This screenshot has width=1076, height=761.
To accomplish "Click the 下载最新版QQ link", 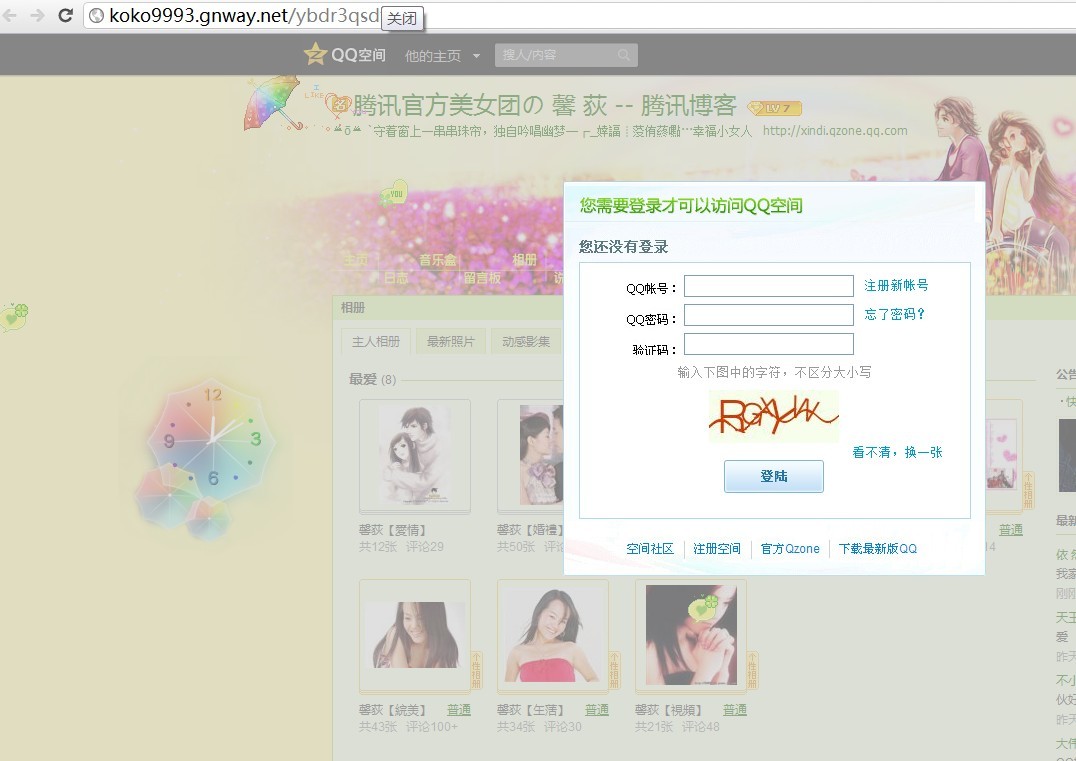I will [x=878, y=548].
